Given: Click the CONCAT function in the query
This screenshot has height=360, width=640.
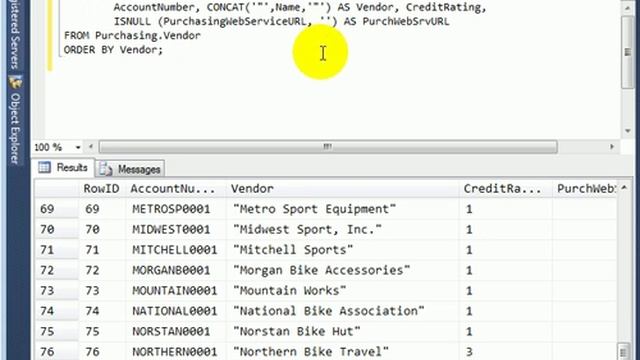Looking at the screenshot, I should tap(225, 7).
